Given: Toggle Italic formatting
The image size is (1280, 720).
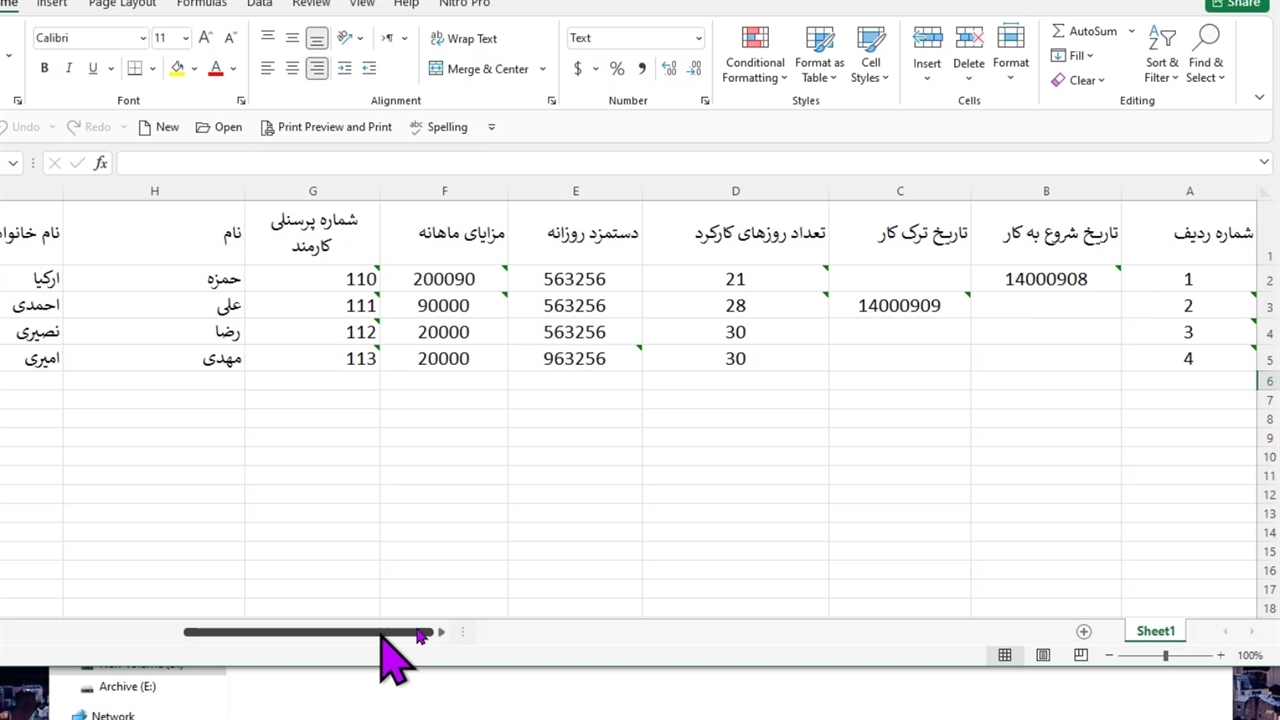Looking at the screenshot, I should pos(68,69).
